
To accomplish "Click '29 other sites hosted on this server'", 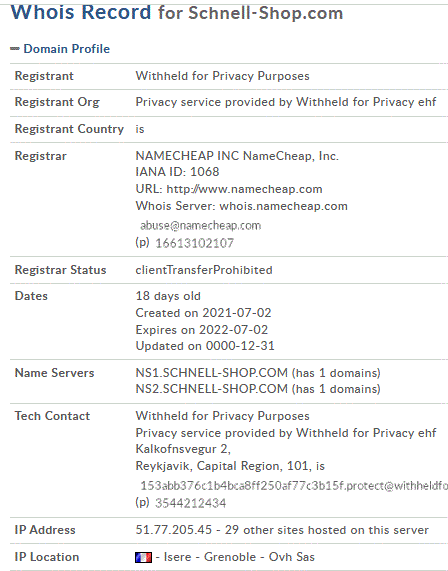I will (327, 530).
